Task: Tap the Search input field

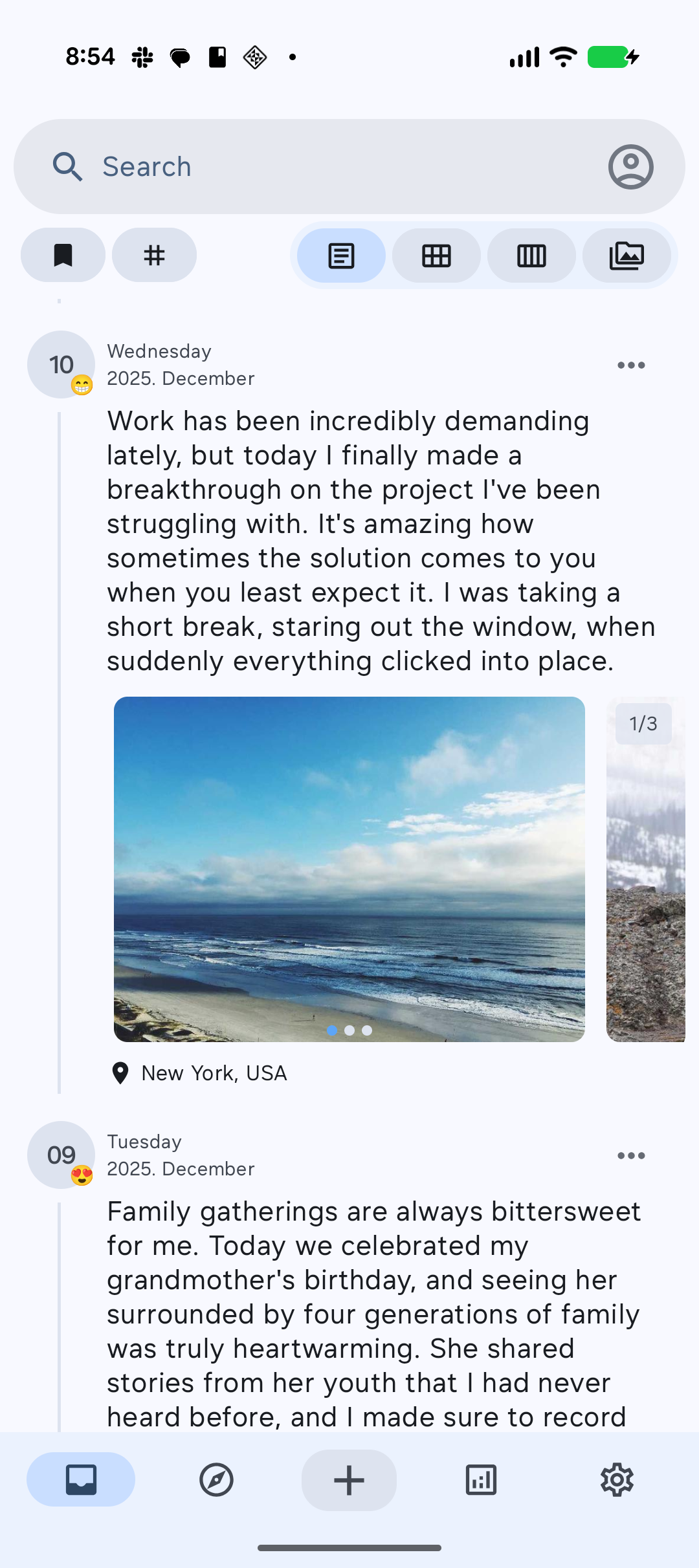Action: pyautogui.click(x=259, y=166)
